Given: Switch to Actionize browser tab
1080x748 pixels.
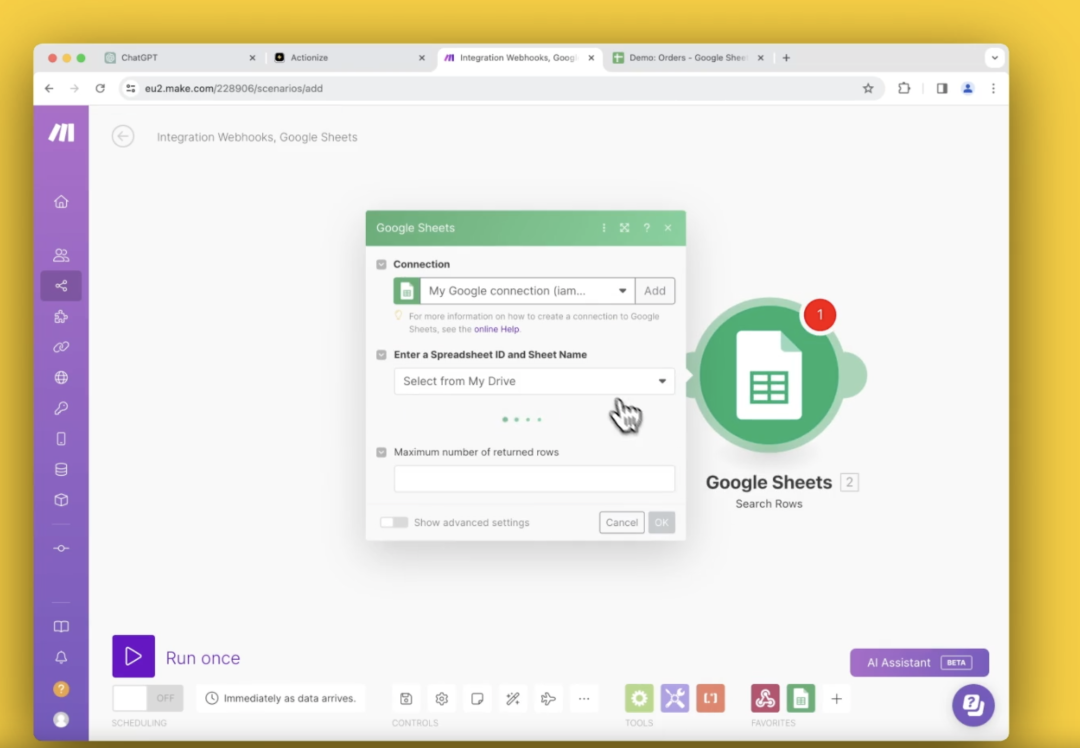Looking at the screenshot, I should (x=350, y=58).
